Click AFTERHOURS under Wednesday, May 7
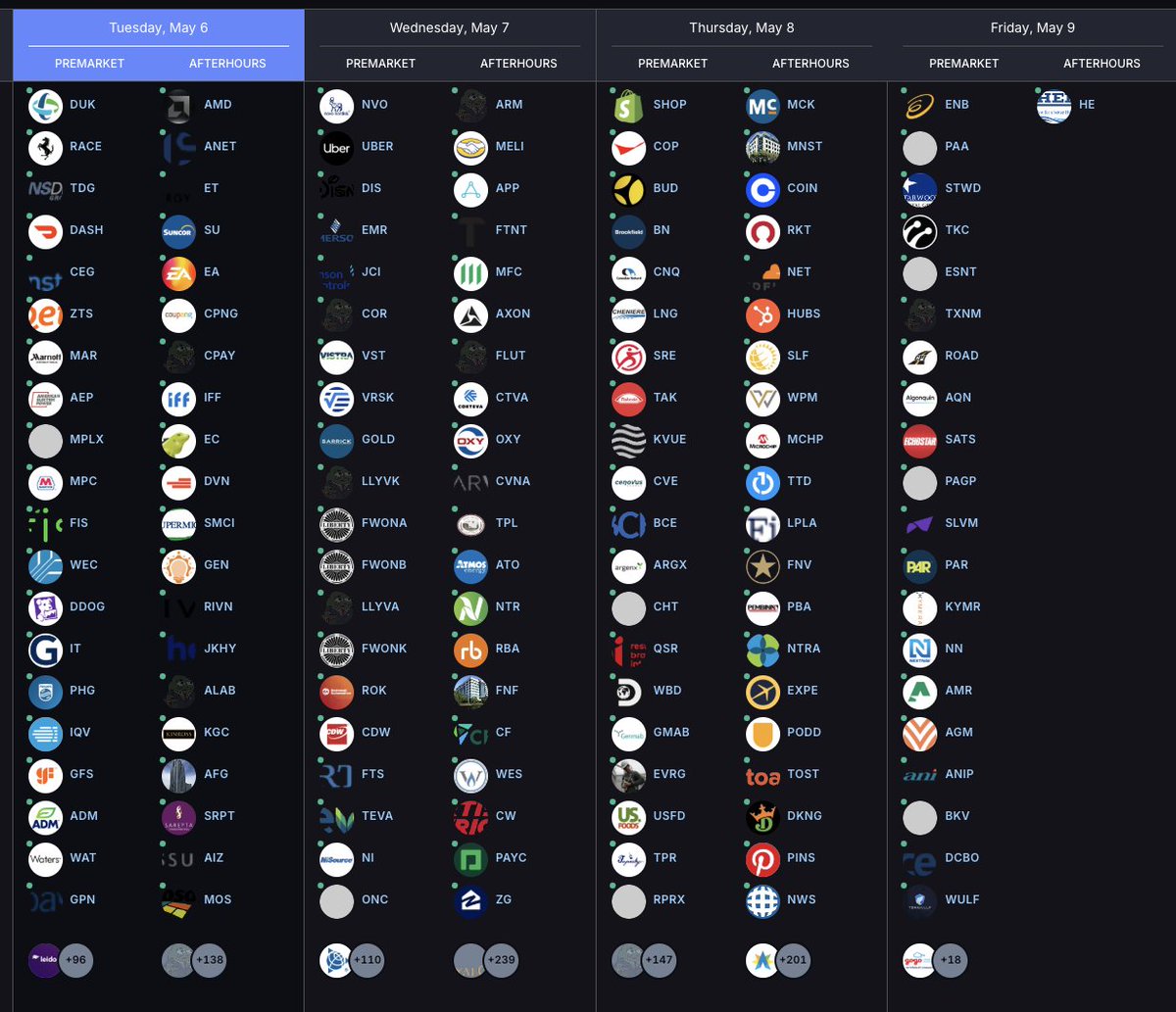The width and height of the screenshot is (1176, 1012). [518, 63]
